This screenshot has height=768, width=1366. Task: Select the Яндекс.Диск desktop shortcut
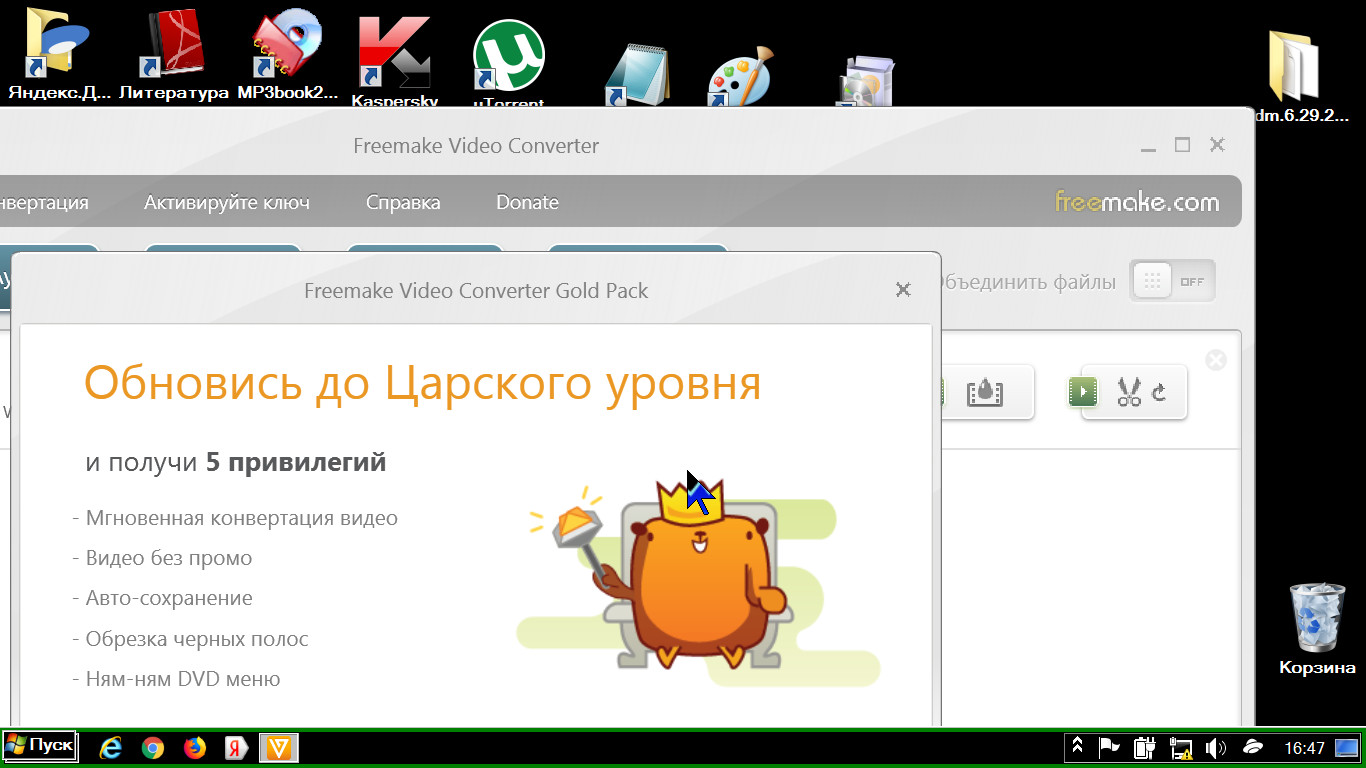58,56
